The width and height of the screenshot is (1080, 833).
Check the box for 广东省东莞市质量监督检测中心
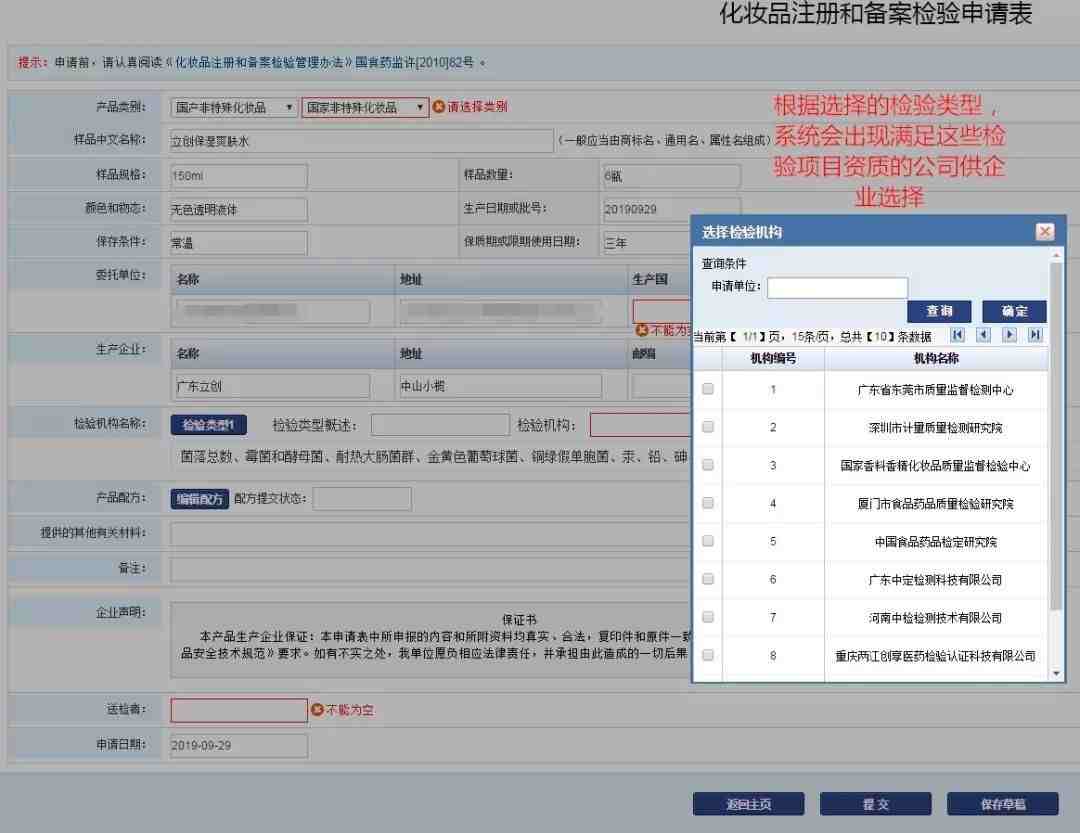coord(707,389)
